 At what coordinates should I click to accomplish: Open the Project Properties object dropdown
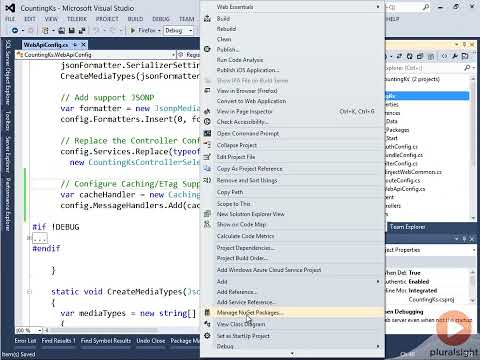(474, 250)
